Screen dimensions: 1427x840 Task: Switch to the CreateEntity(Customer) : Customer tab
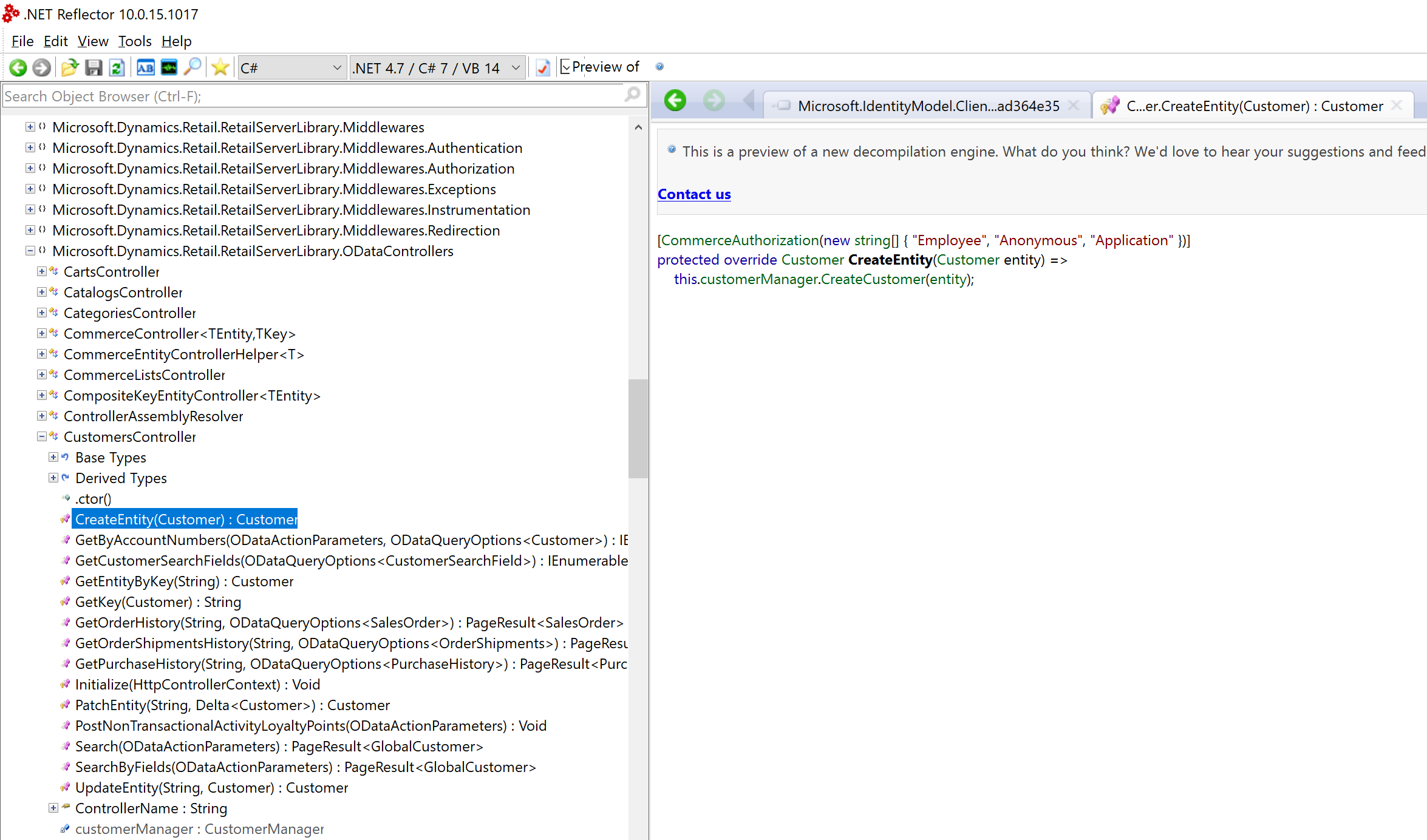(x=1255, y=106)
